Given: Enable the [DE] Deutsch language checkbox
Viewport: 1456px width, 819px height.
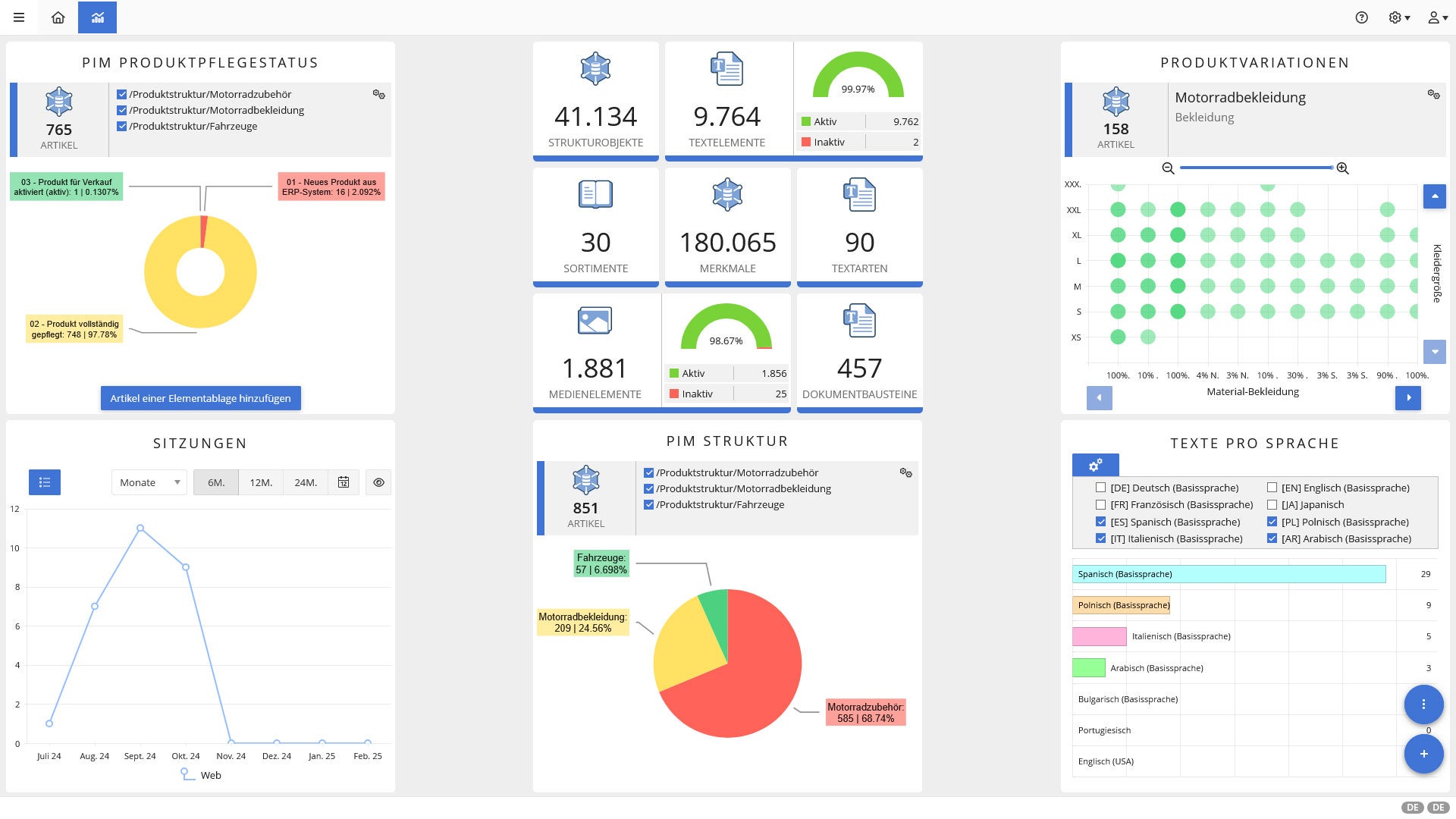Looking at the screenshot, I should 1100,488.
